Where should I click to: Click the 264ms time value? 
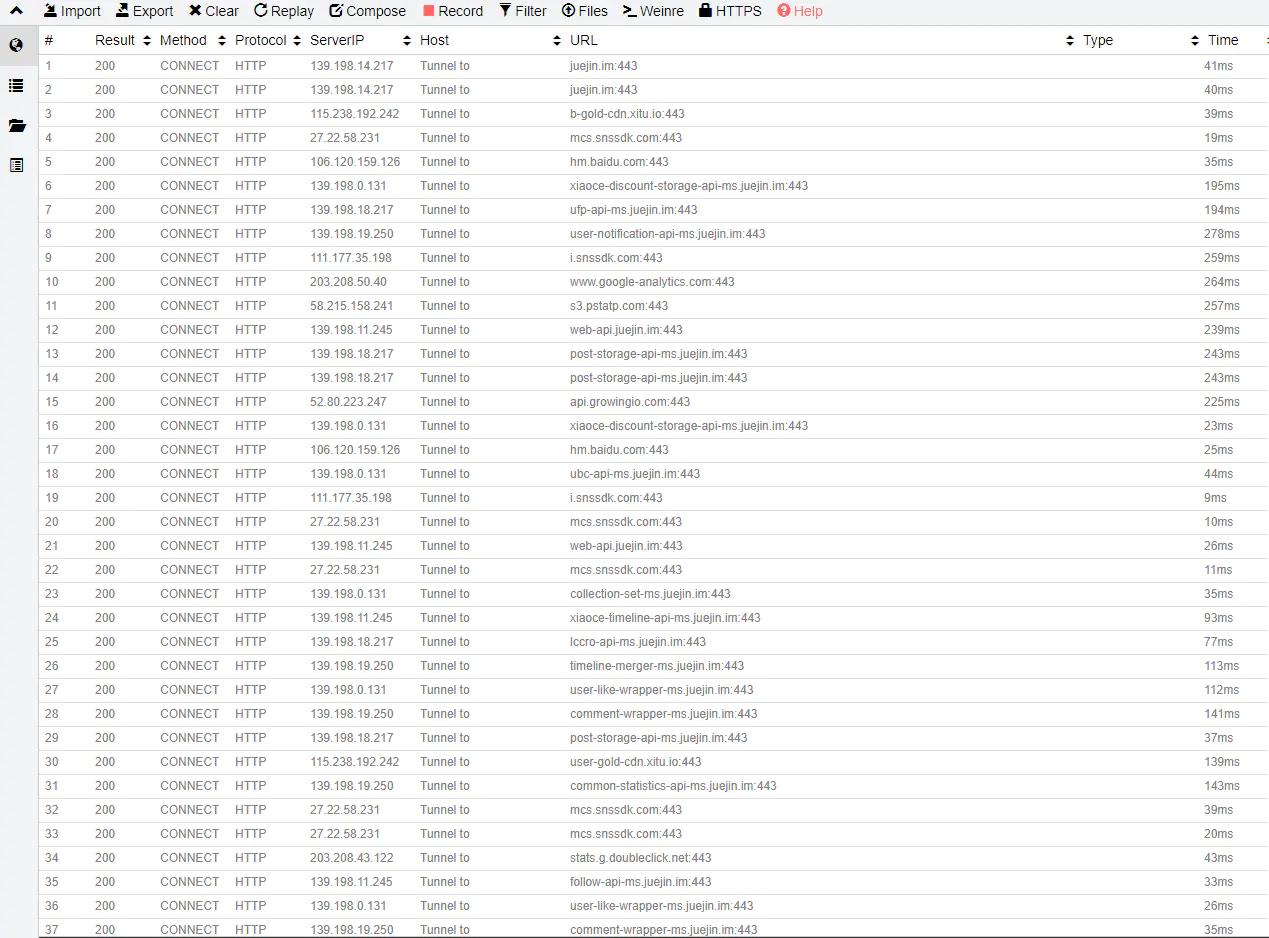pyautogui.click(x=1222, y=282)
